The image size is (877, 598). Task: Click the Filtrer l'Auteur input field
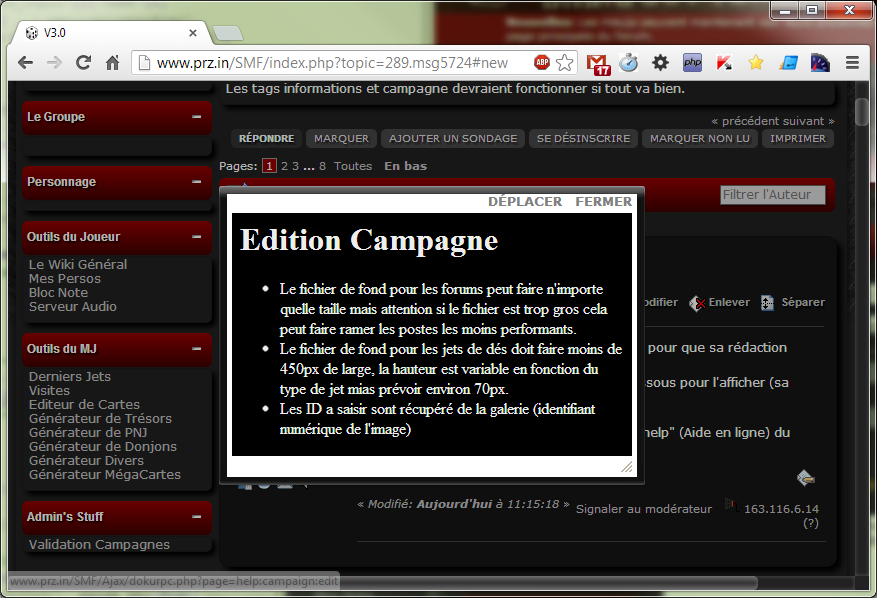pyautogui.click(x=772, y=195)
